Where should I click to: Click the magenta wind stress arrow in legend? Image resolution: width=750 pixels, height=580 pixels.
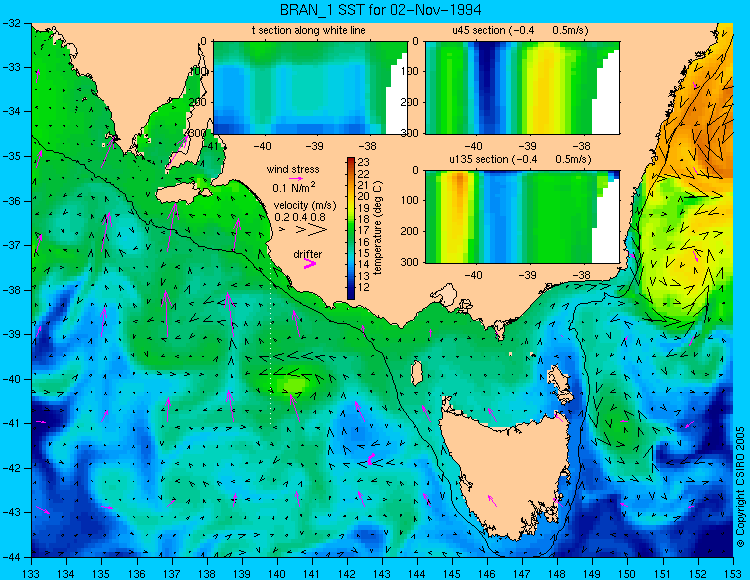tap(297, 179)
